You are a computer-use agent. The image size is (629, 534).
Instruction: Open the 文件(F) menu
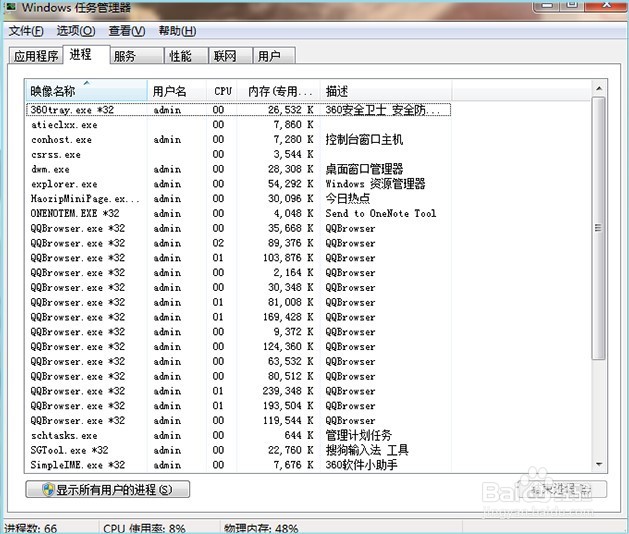[x=26, y=31]
